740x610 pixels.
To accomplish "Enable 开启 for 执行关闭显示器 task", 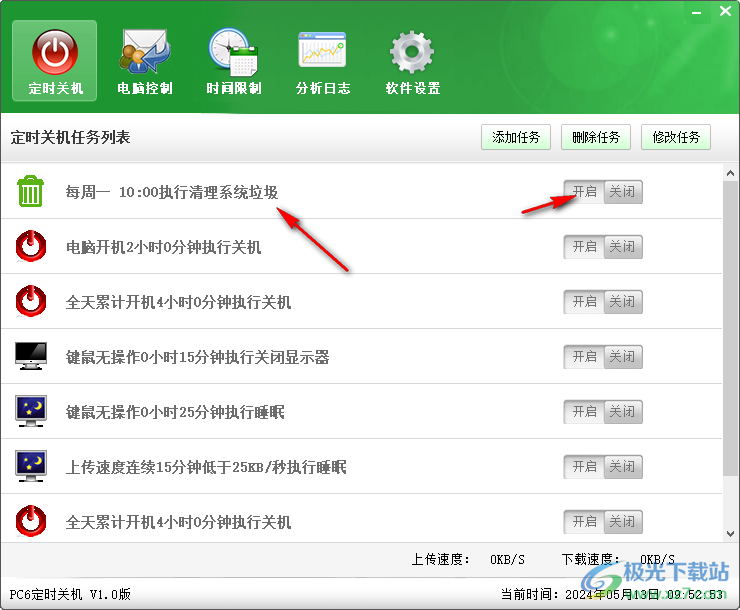I will [x=584, y=357].
